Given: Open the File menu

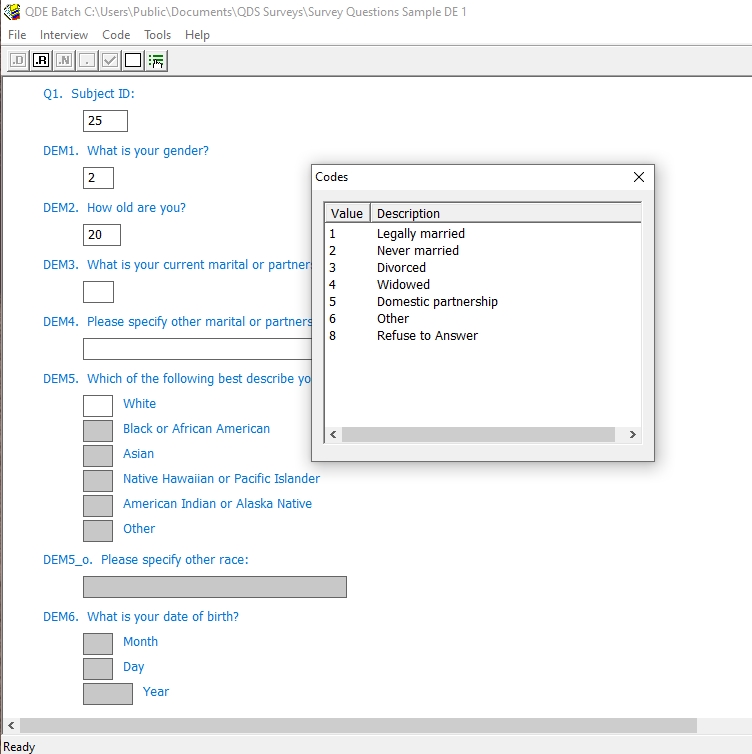Looking at the screenshot, I should pos(17,35).
